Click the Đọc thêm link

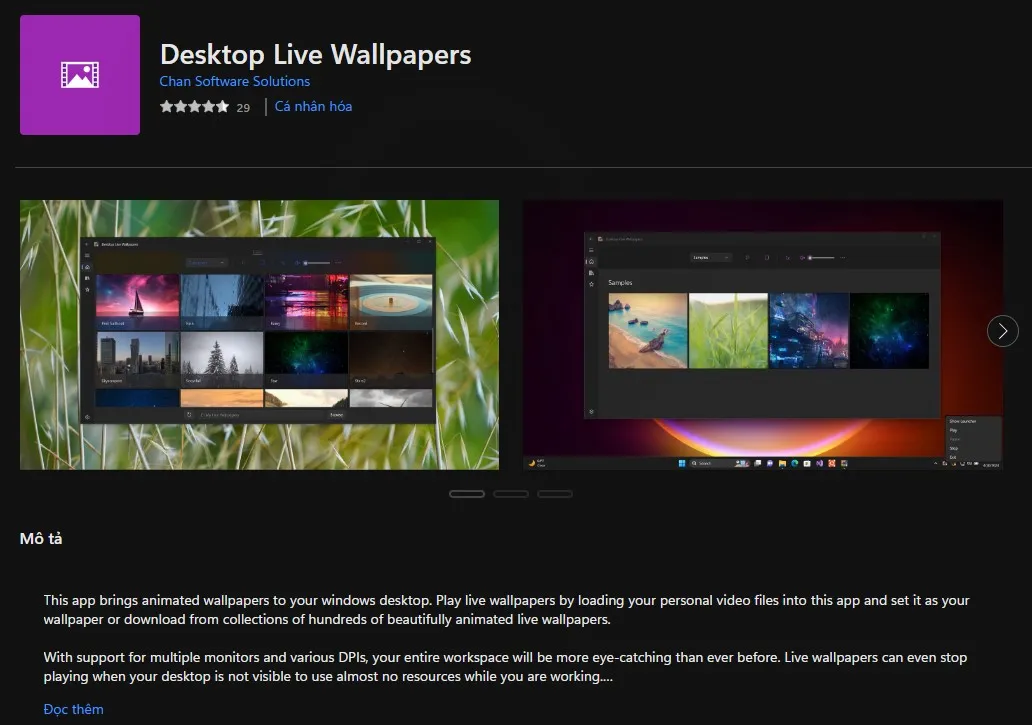click(x=73, y=709)
